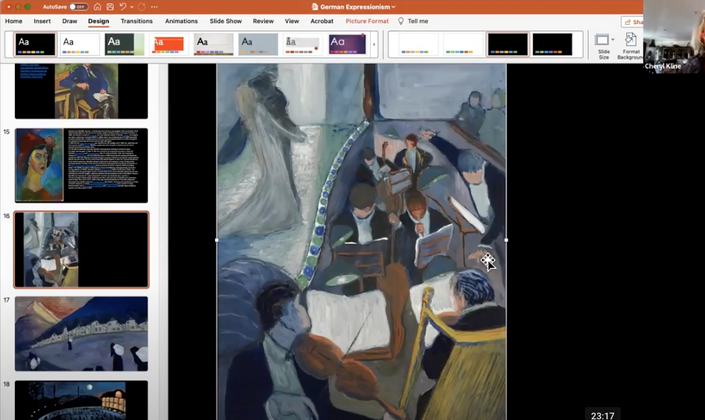This screenshot has width=705, height=420.
Task: Click the Undo arrow icon
Action: [122, 7]
